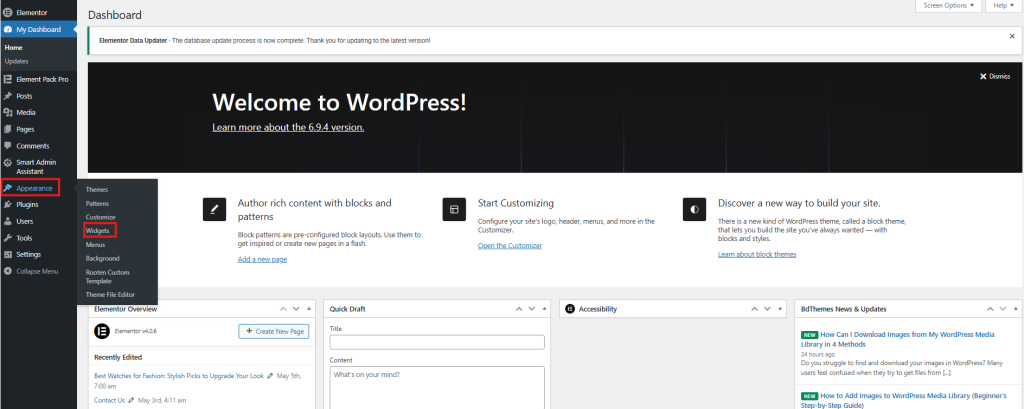Screen dimensions: 1024x409
Task: Click the Pages icon in sidebar
Action: pos(8,129)
